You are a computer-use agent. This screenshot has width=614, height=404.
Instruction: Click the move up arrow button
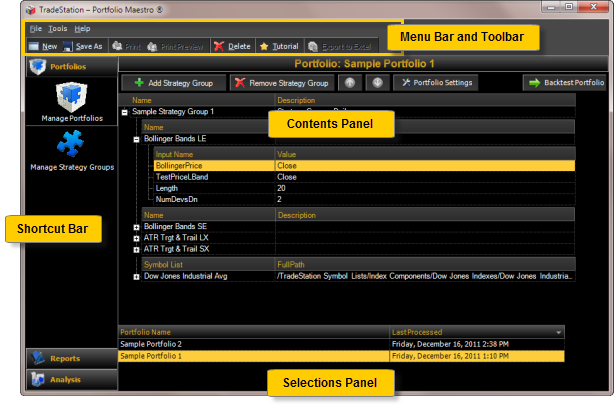[x=350, y=83]
